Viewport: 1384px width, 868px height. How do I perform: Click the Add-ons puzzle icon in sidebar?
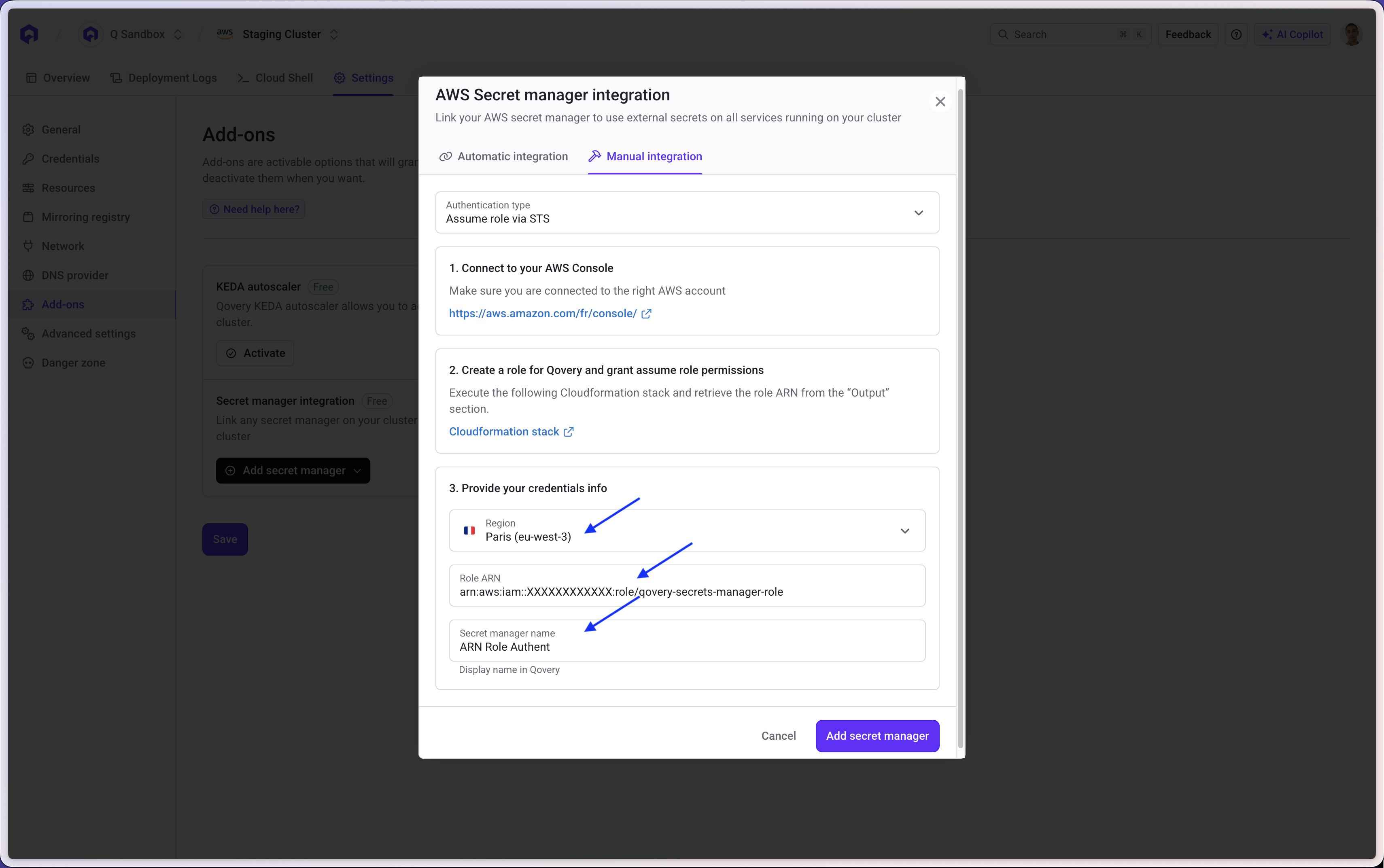28,305
